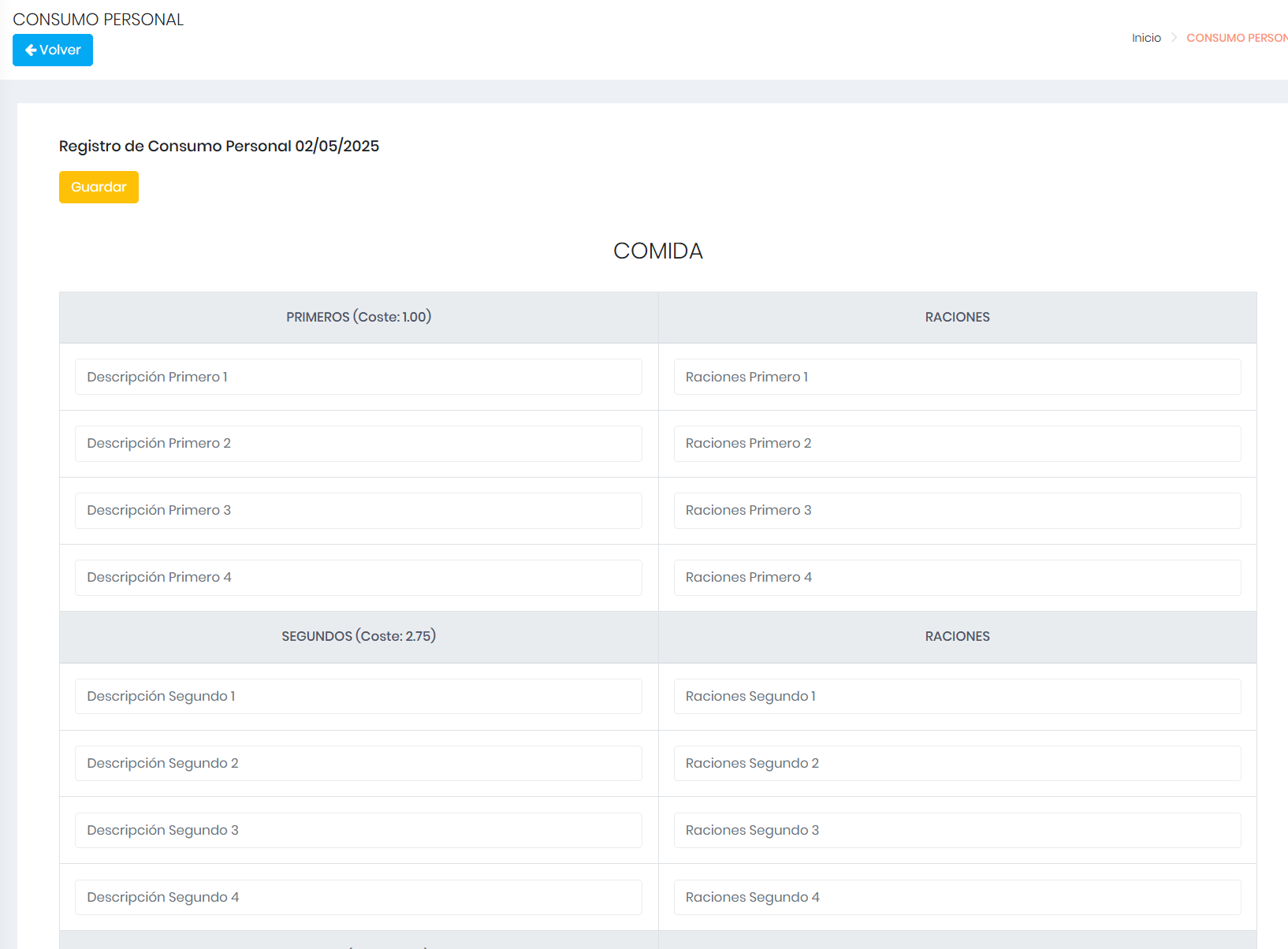Click the CONSUMO PERSONAL breadcrumb item
The height and width of the screenshot is (949, 1288).
[x=1237, y=38]
